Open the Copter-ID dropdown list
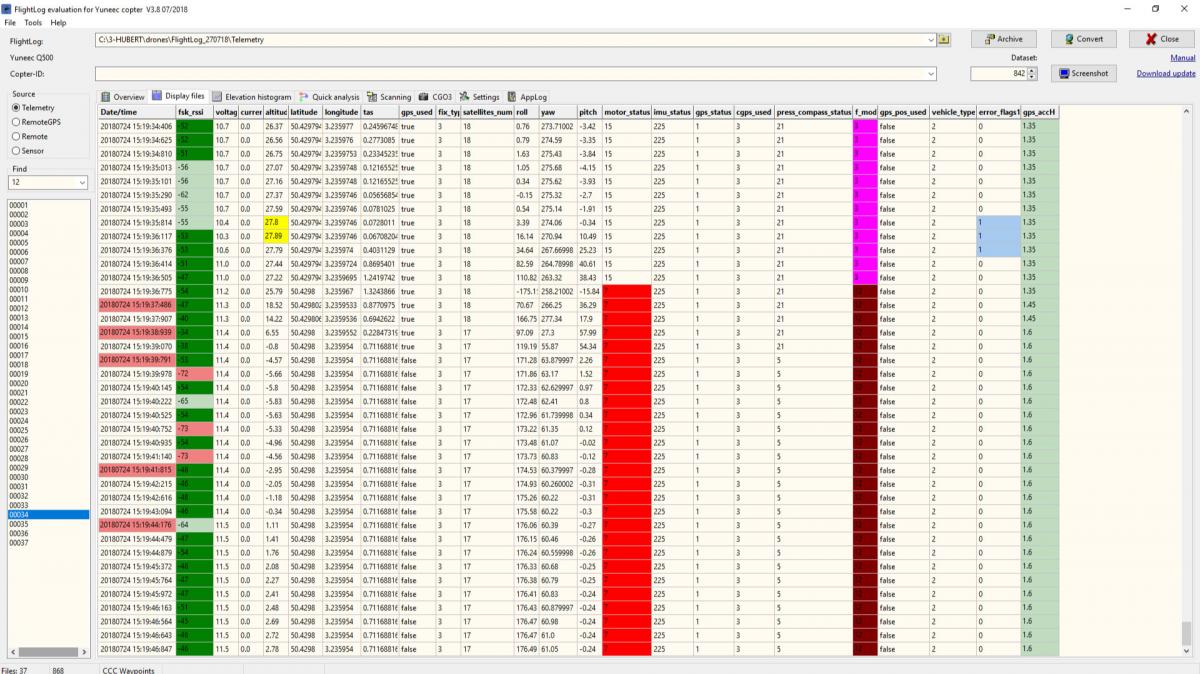1200x674 pixels. coord(931,73)
